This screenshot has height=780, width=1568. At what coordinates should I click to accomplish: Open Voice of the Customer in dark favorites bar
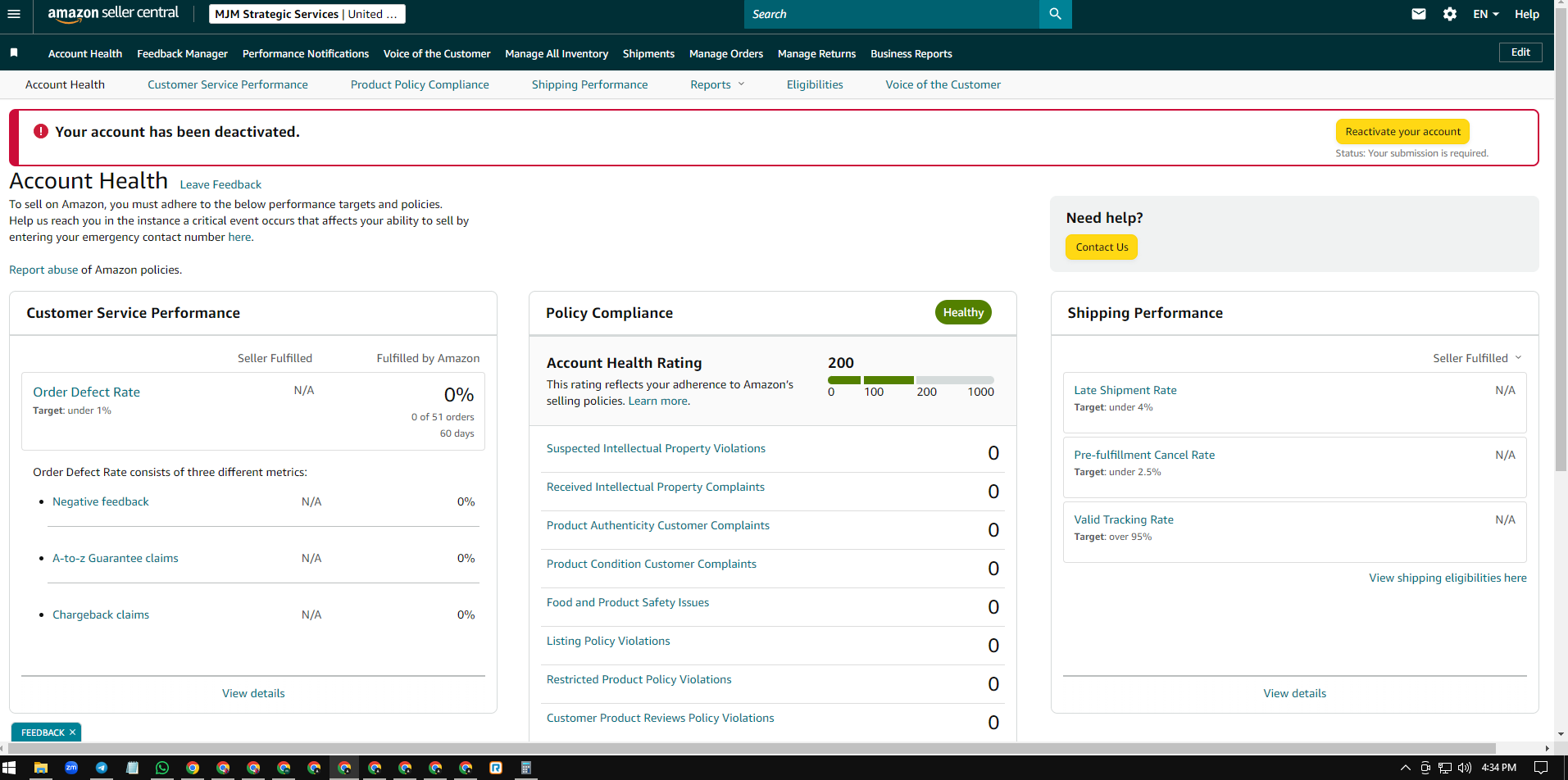(x=437, y=53)
